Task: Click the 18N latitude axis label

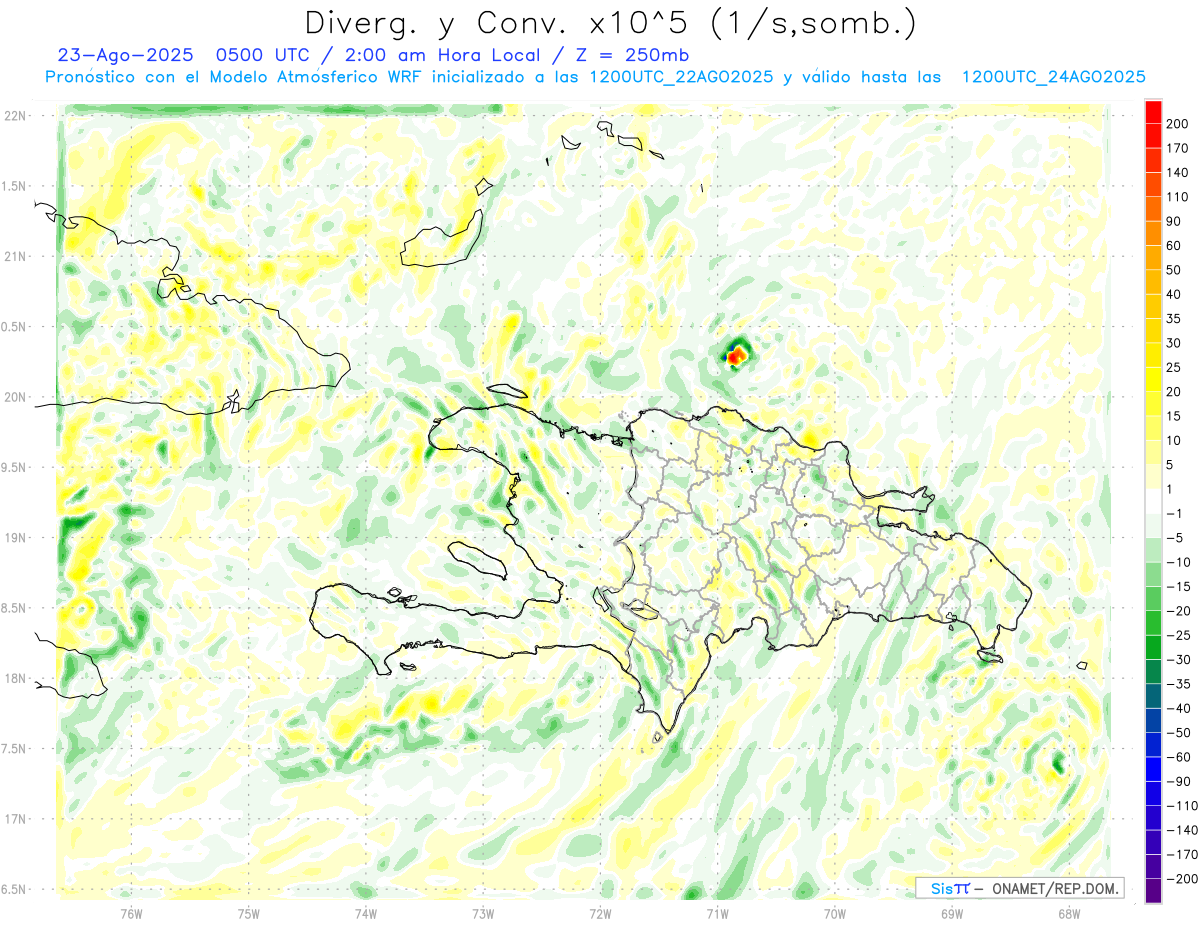Action: pos(15,678)
